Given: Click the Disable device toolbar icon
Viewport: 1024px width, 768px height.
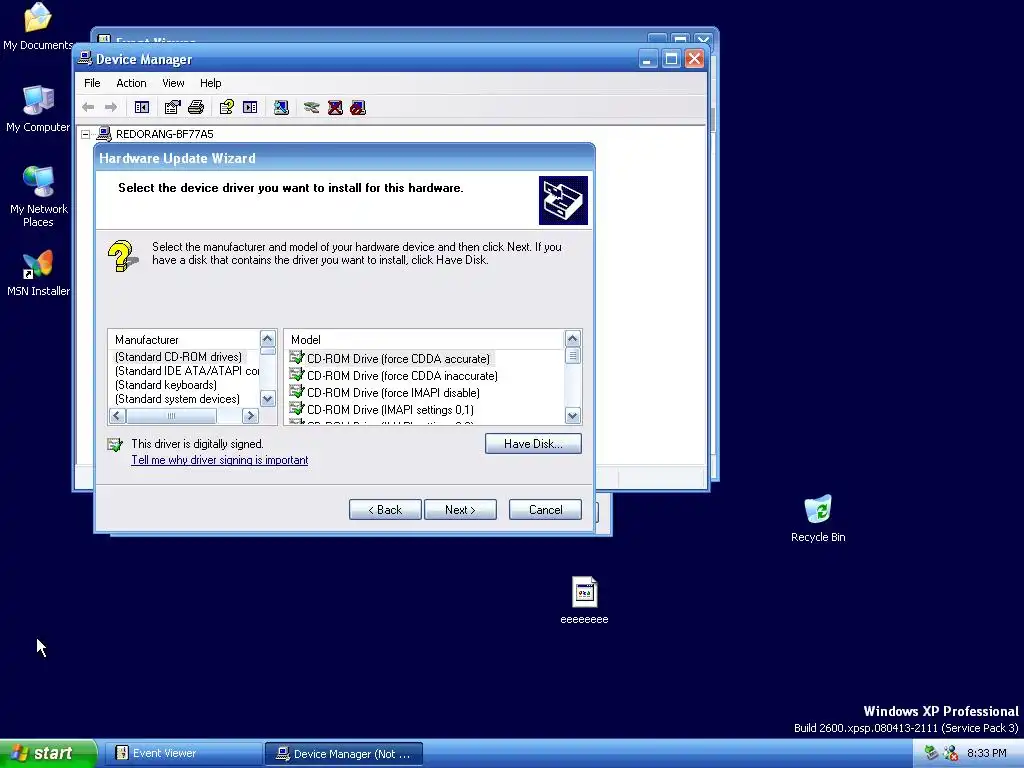Looking at the screenshot, I should [358, 107].
